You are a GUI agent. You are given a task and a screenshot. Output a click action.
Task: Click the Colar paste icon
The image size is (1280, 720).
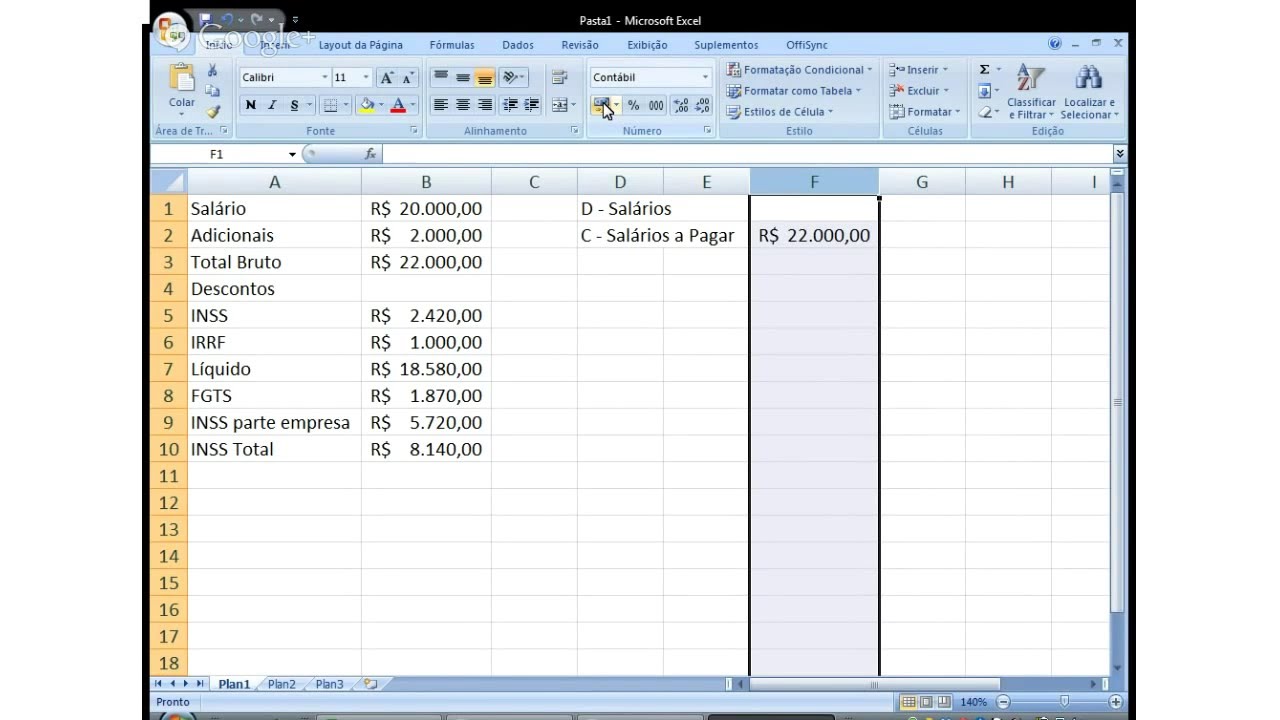(x=182, y=78)
